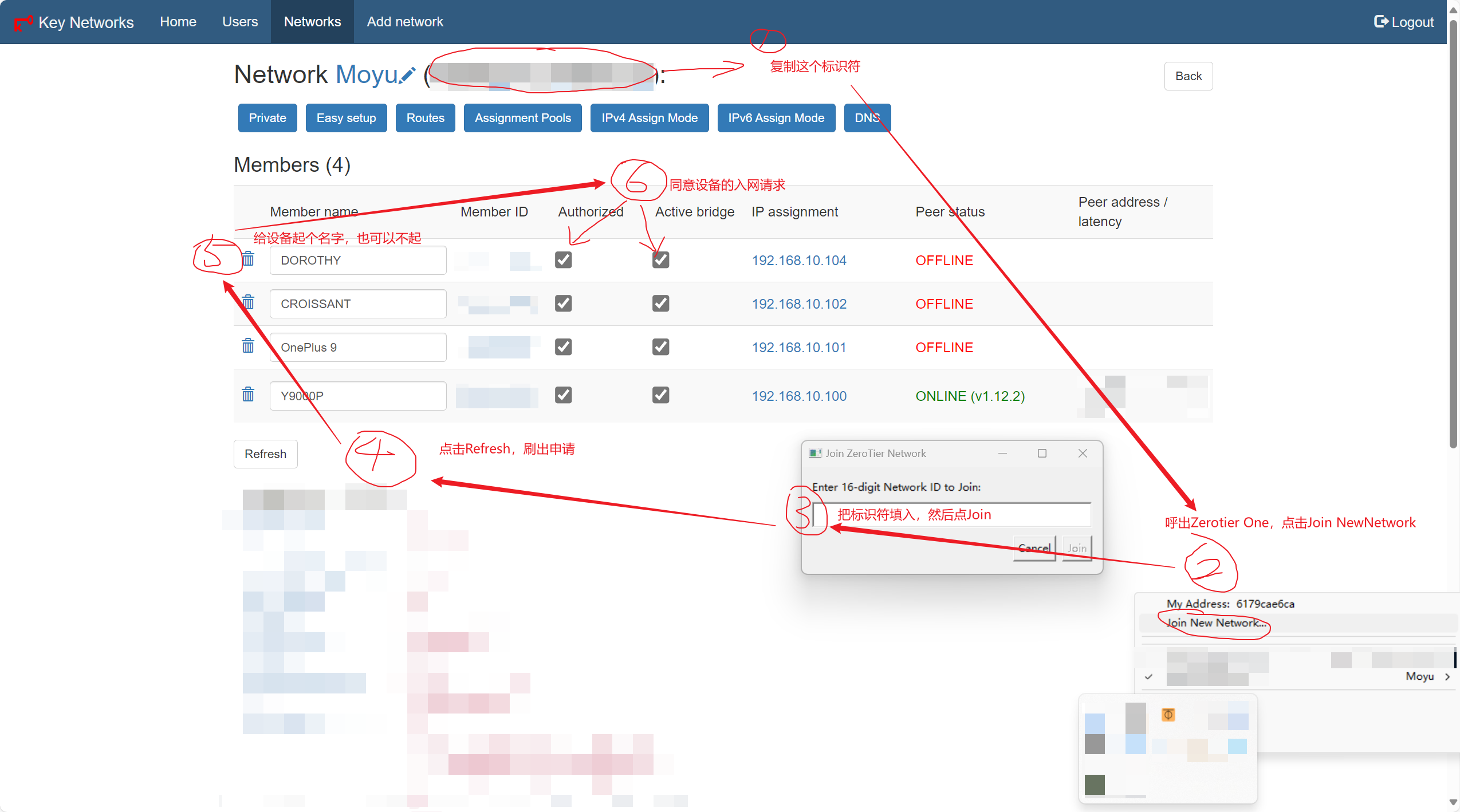Click My Address 6179cae6ca menu entry
This screenshot has height=812, width=1460.
click(x=1230, y=604)
